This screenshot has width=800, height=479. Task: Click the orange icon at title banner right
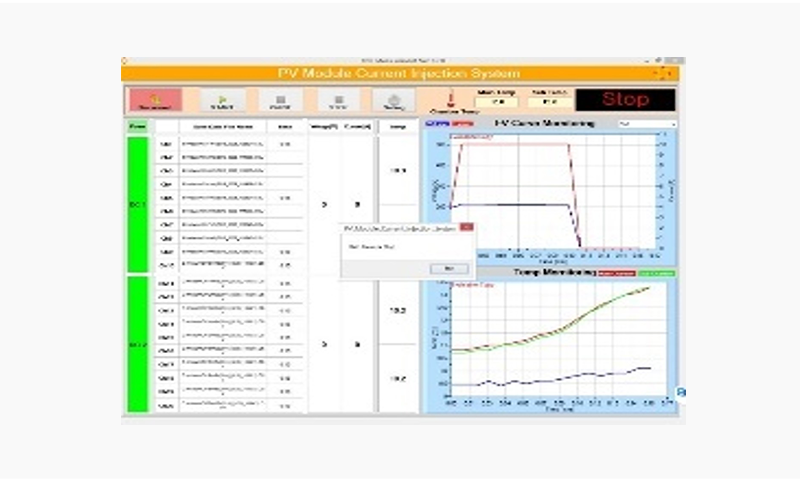pyautogui.click(x=661, y=73)
